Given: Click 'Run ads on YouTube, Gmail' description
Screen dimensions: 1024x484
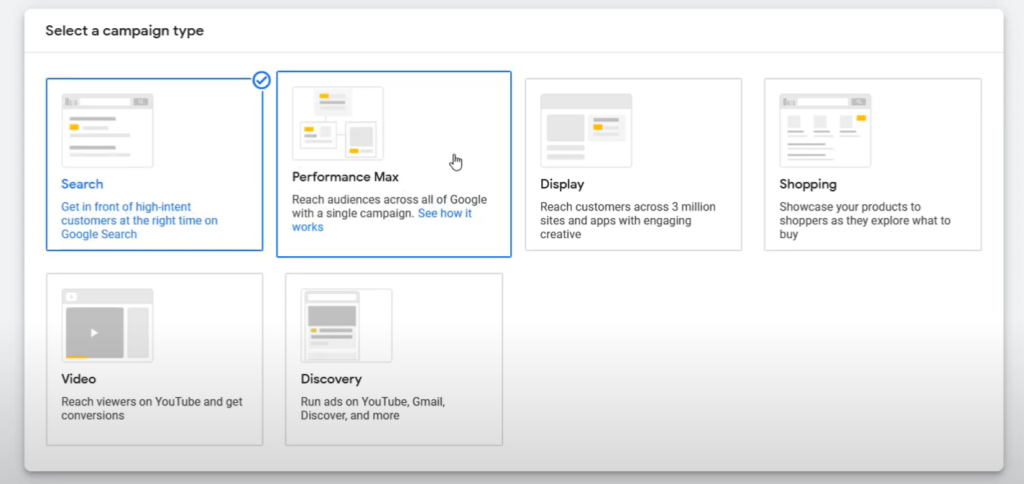Looking at the screenshot, I should click(x=373, y=408).
